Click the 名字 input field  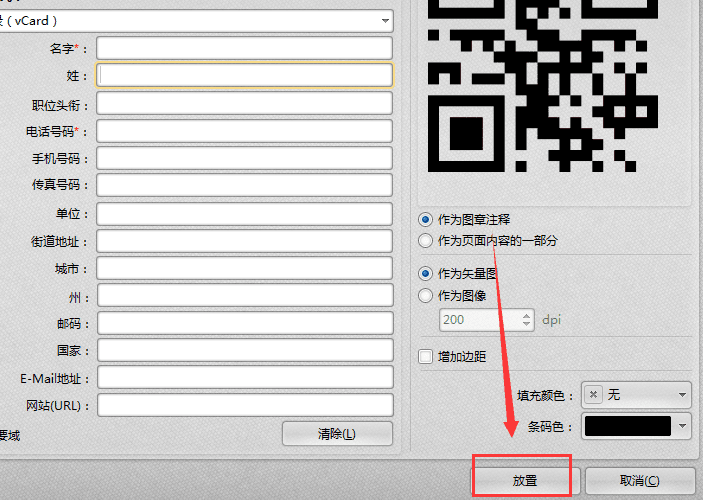(244, 48)
